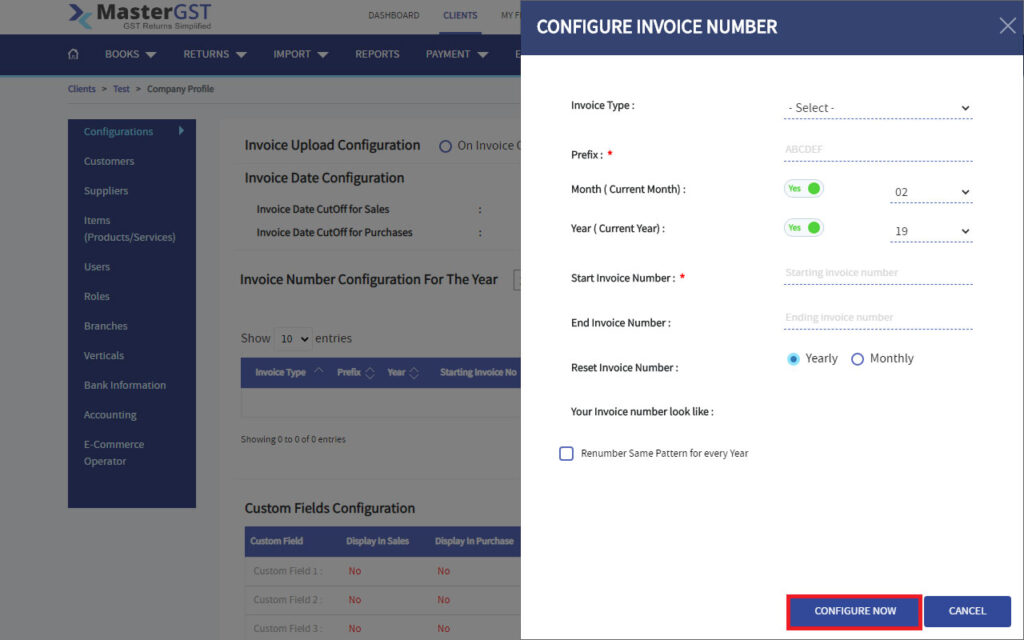1024x640 pixels.
Task: Toggle the Year Current Year switch off
Action: tap(803, 227)
